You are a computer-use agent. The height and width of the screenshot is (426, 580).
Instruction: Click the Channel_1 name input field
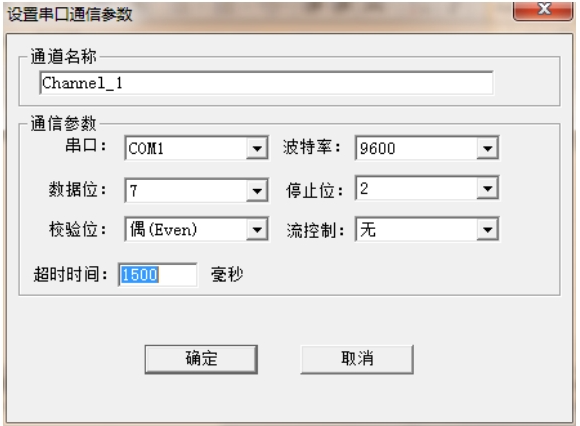point(266,83)
